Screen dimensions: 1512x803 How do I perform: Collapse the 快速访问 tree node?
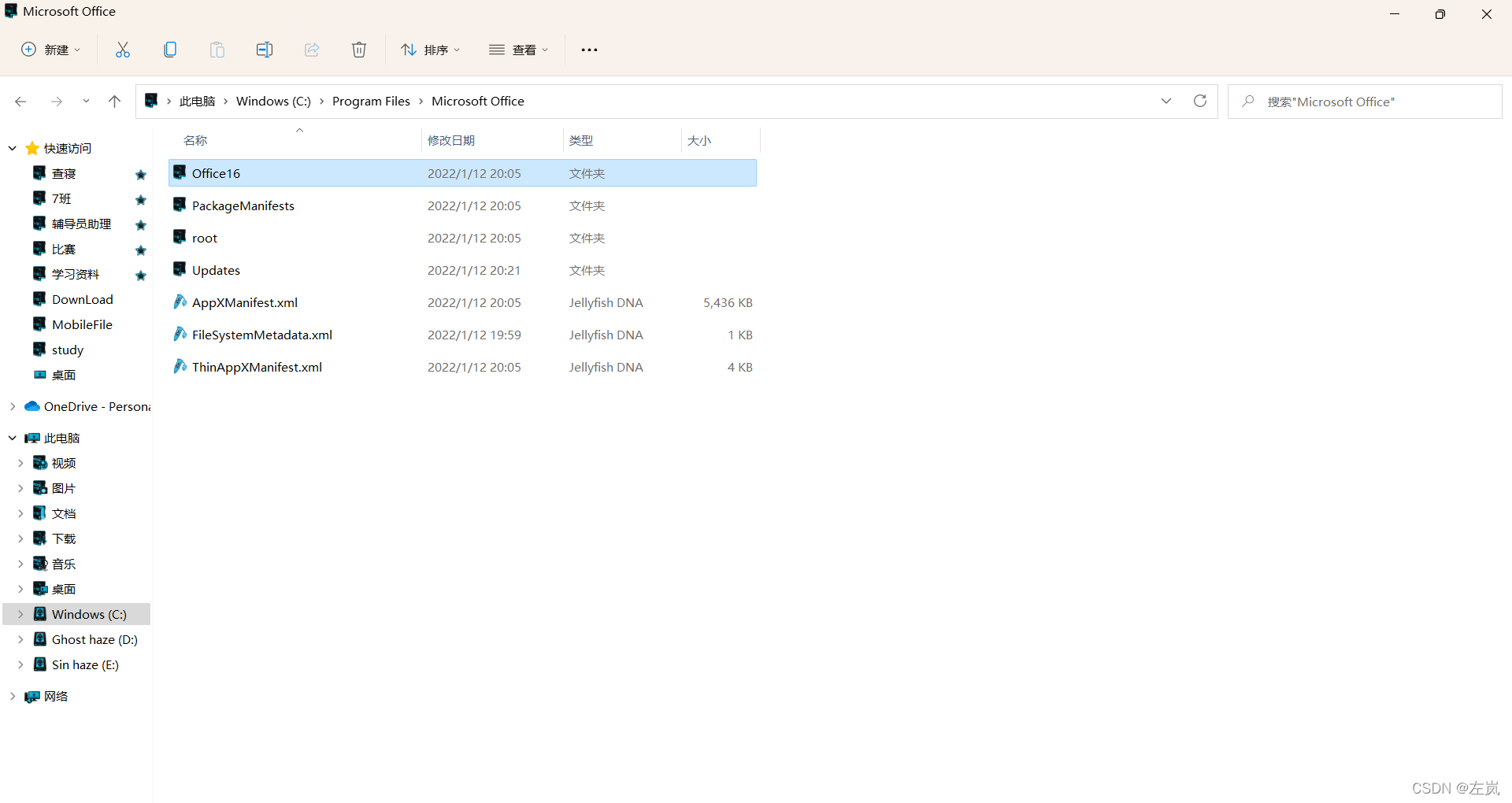[13, 148]
